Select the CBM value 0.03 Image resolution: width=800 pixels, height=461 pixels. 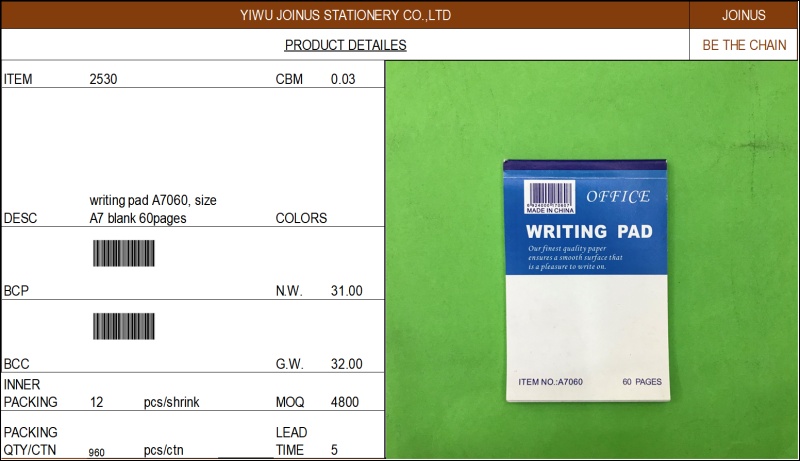click(343, 79)
